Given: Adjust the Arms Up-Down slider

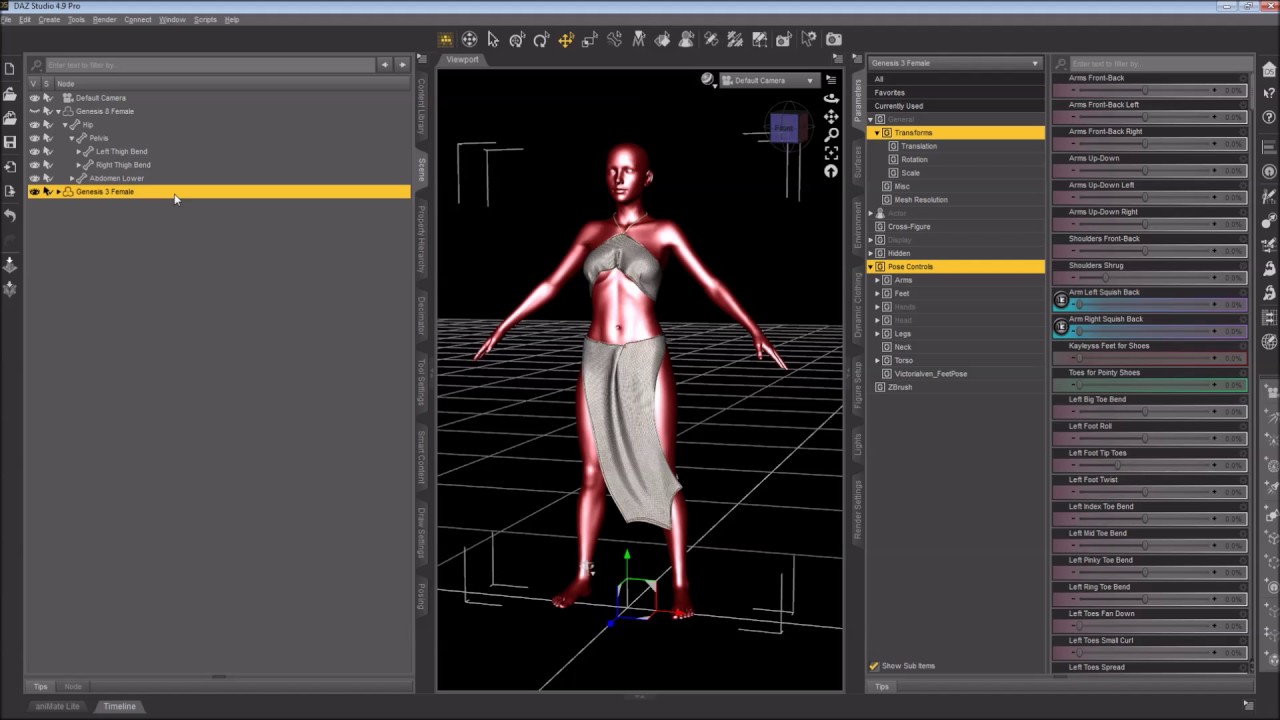Looking at the screenshot, I should pyautogui.click(x=1150, y=171).
